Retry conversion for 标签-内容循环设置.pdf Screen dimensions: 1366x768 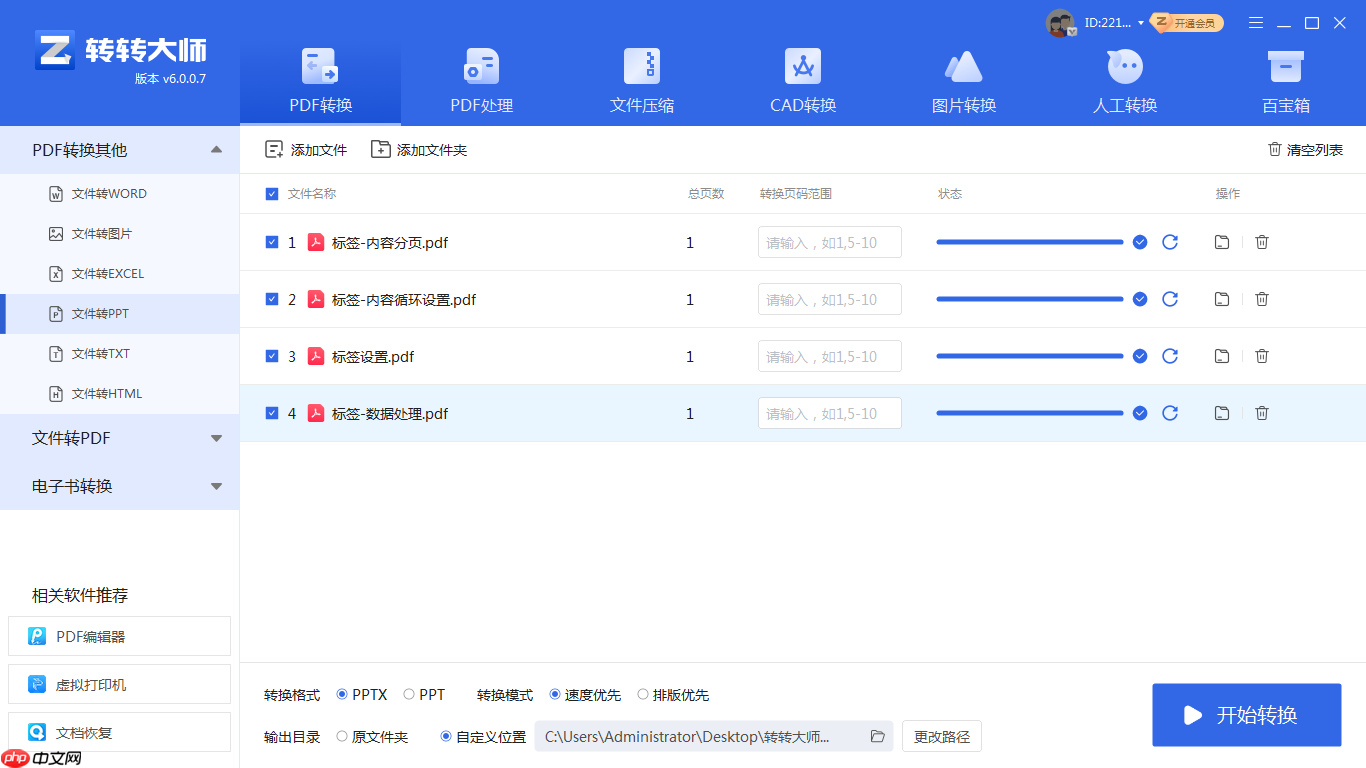click(1170, 299)
